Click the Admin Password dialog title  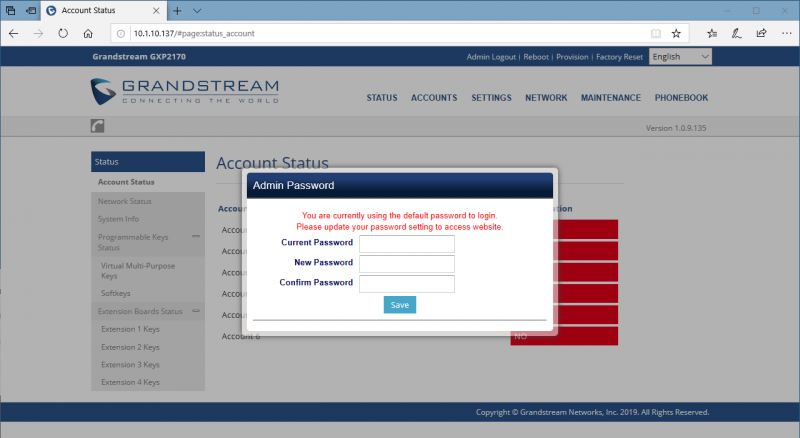293,185
